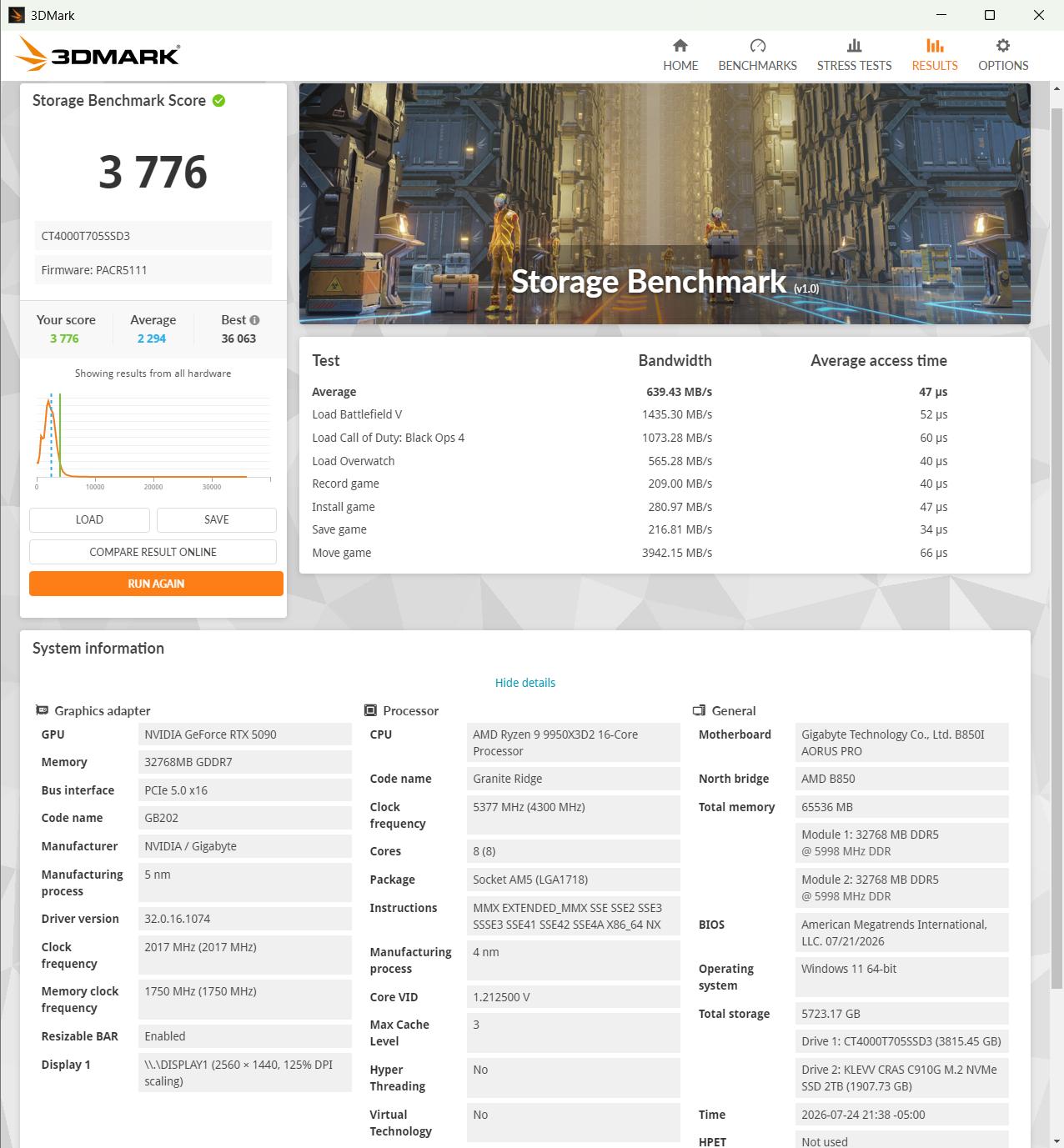1064x1148 pixels.
Task: Click the info icon next to Best
Action: 254,320
